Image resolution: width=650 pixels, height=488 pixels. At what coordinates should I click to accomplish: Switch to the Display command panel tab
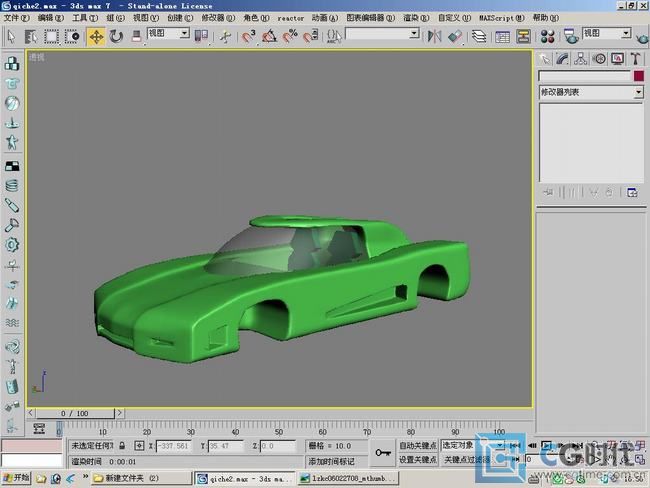point(618,59)
